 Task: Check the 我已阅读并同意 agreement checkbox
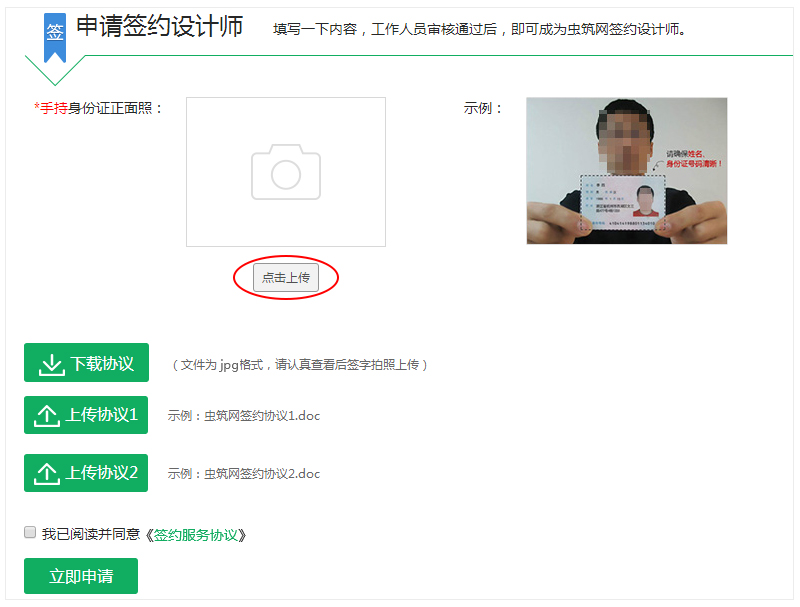(x=29, y=533)
